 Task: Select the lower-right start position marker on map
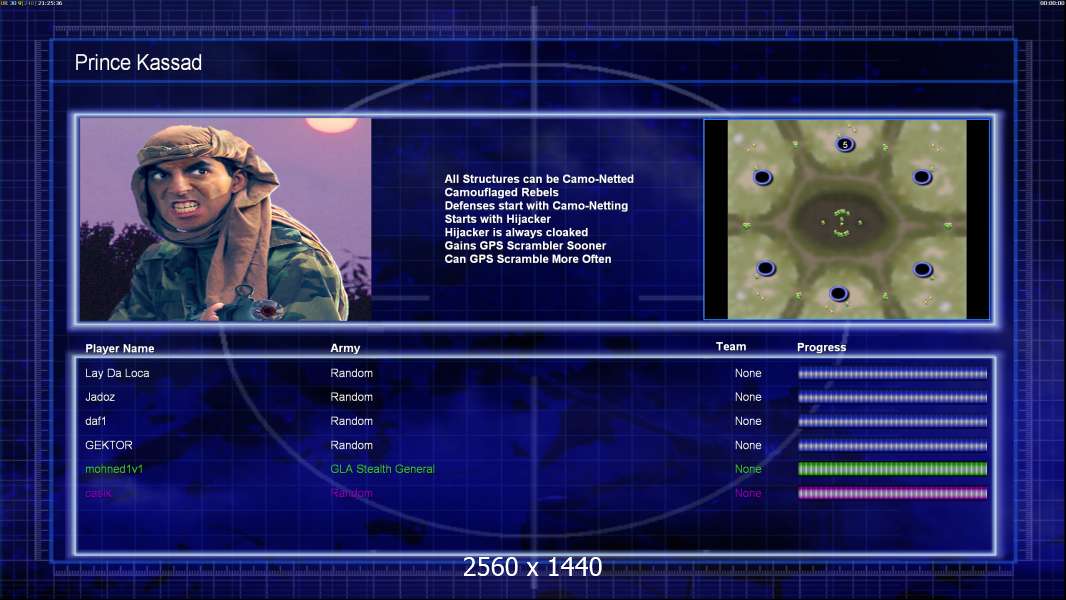point(923,269)
